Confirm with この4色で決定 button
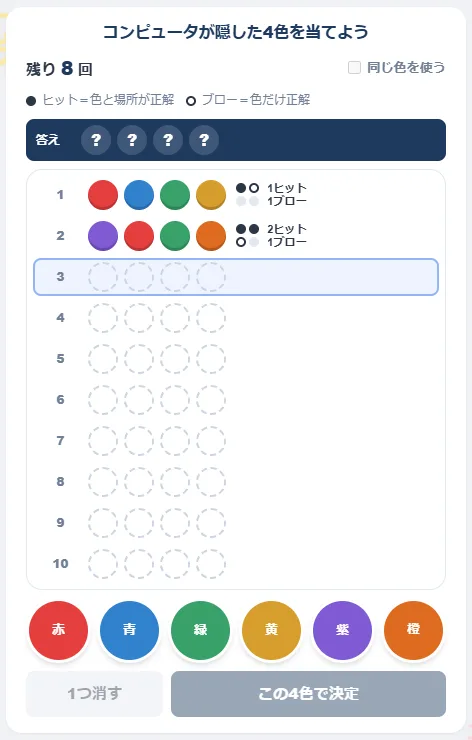 click(x=309, y=694)
